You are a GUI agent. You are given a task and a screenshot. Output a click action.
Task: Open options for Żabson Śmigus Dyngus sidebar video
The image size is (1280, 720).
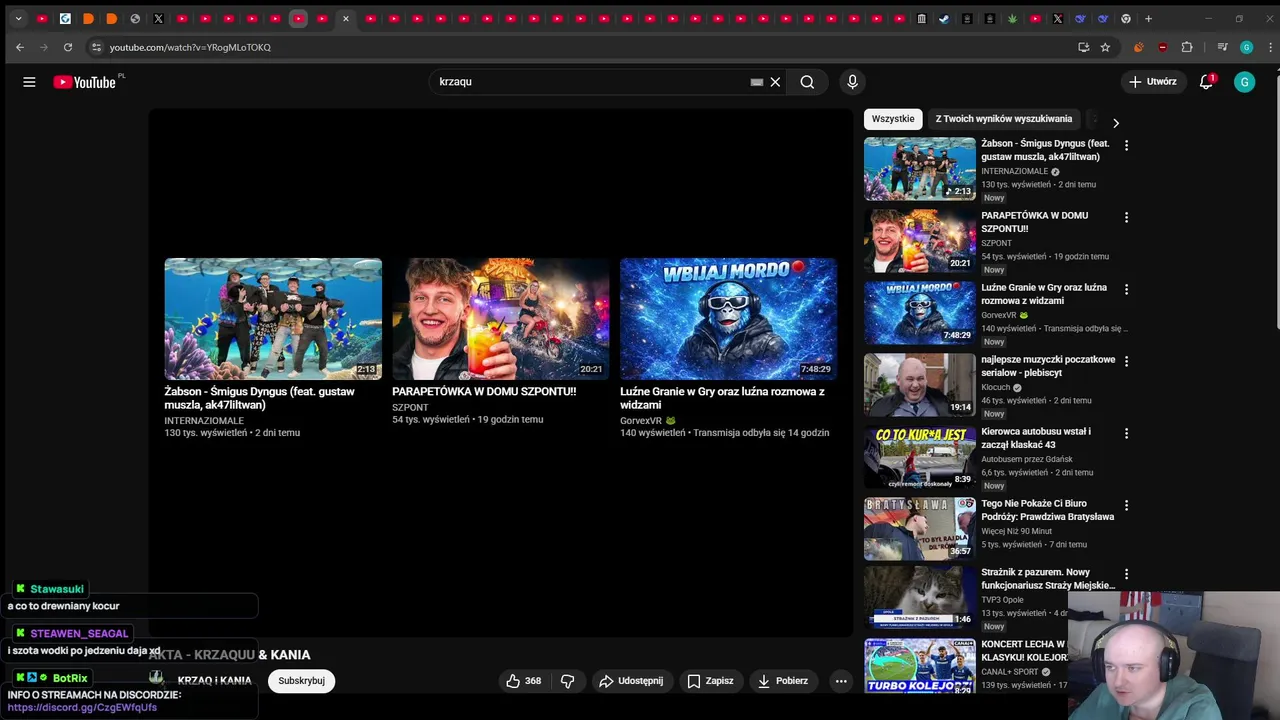tap(1126, 145)
